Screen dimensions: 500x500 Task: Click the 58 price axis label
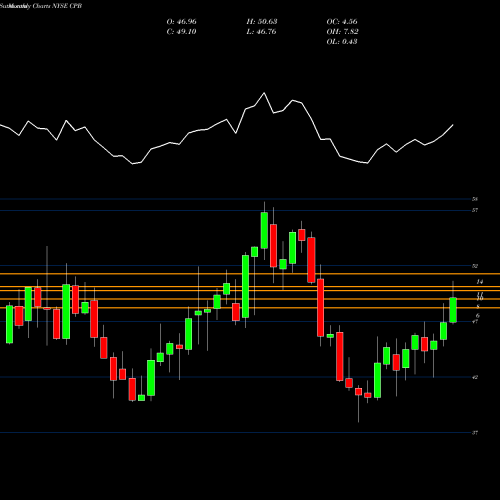[x=475, y=199]
